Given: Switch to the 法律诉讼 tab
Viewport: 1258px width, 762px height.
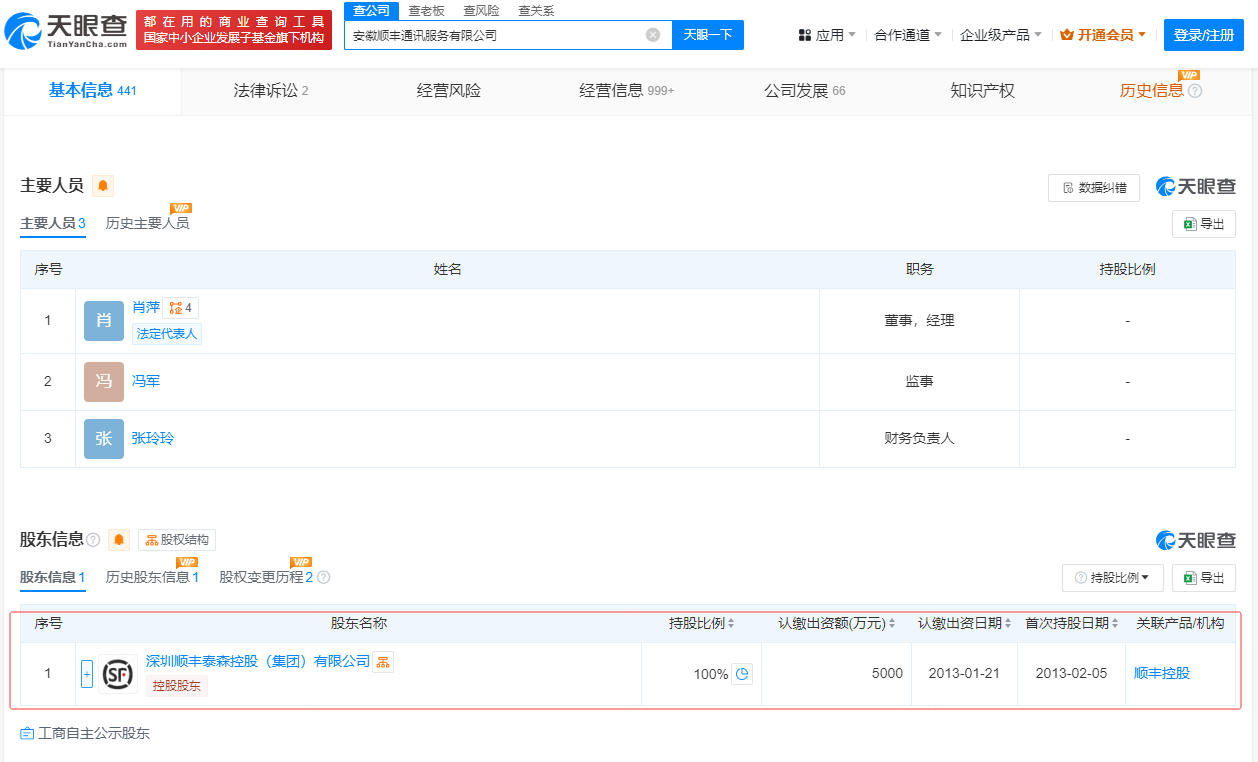Looking at the screenshot, I should click(x=270, y=91).
